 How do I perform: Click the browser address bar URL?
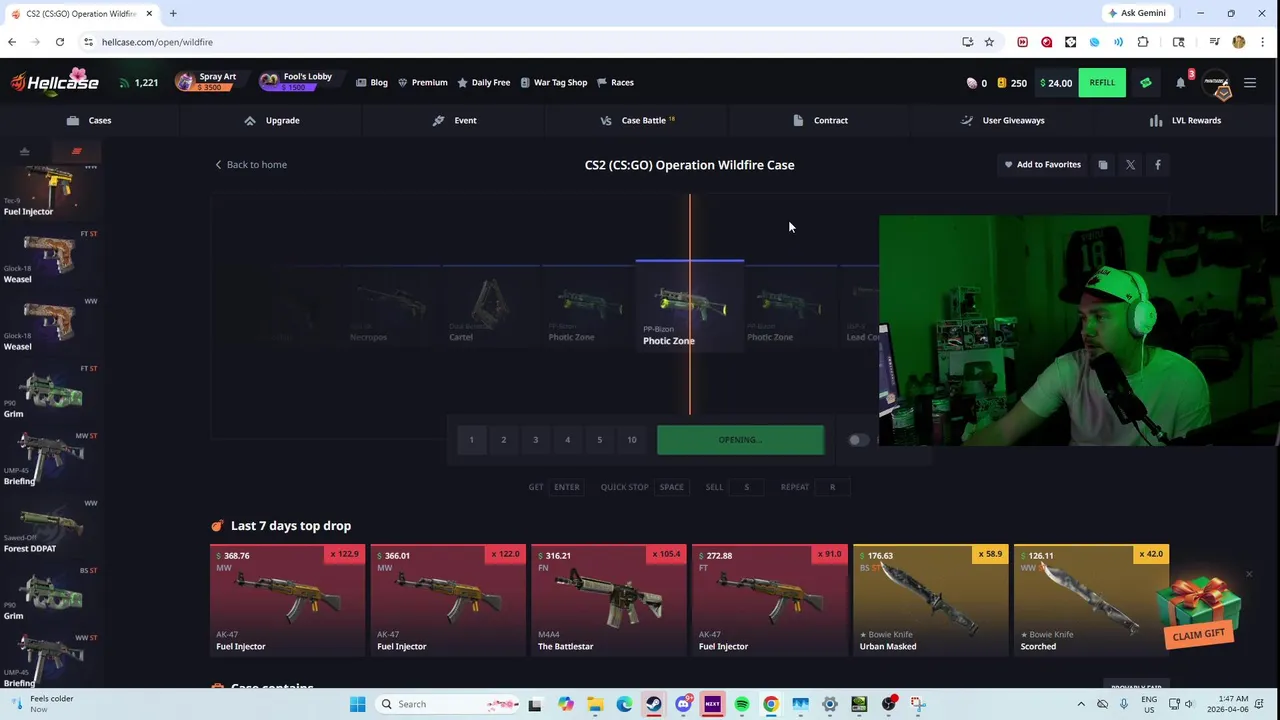157,42
